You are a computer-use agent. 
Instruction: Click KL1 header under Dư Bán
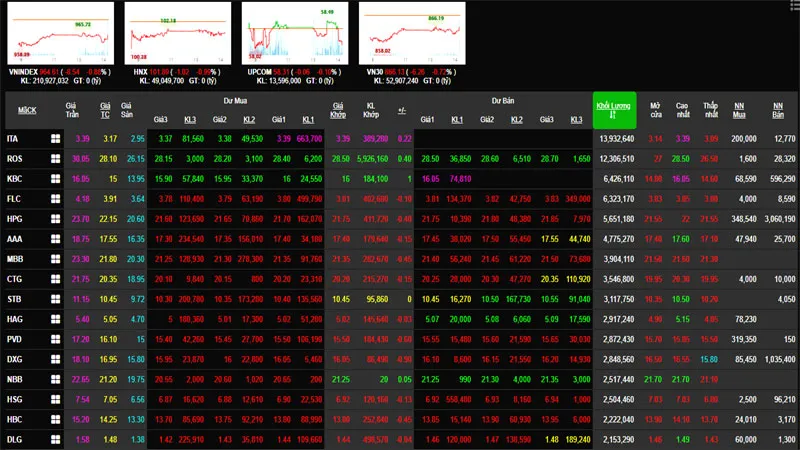457,119
